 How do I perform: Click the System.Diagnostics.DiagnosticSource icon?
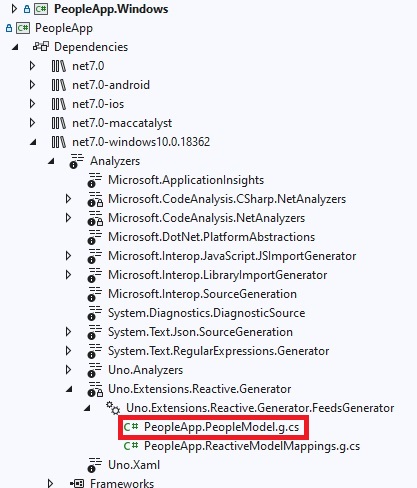[94, 313]
